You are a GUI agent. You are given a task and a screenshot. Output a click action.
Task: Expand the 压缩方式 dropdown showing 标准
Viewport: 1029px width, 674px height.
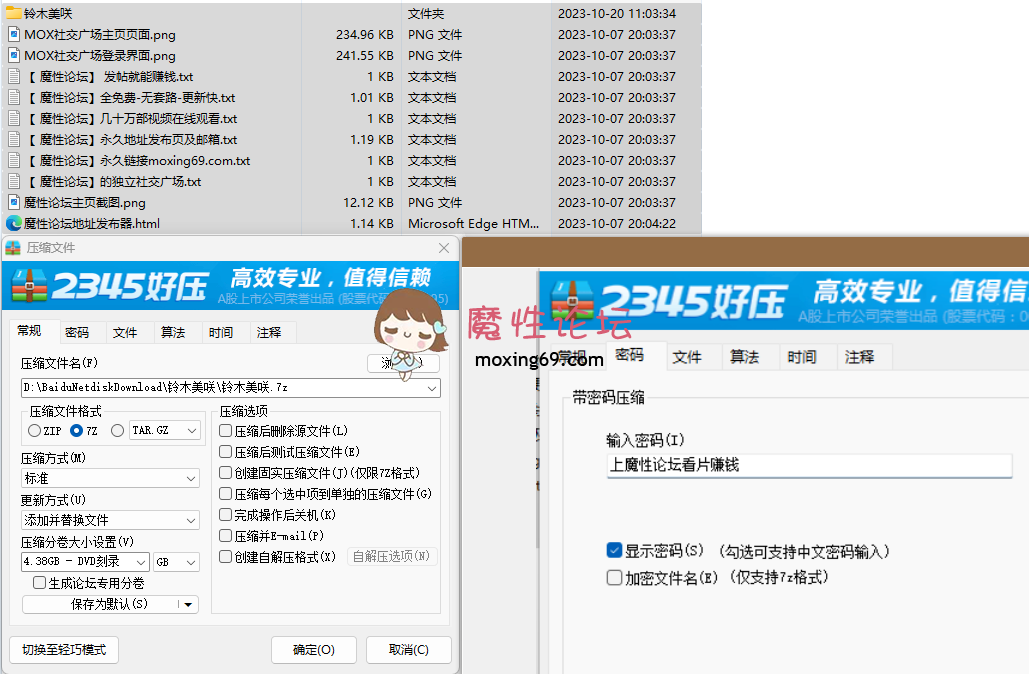[x=110, y=479]
